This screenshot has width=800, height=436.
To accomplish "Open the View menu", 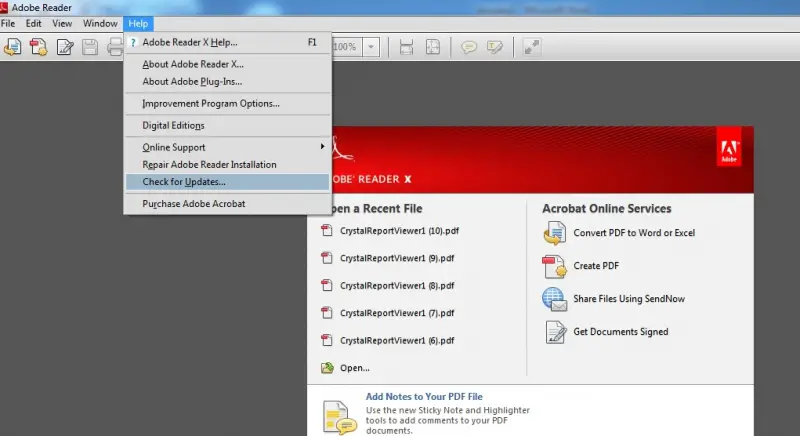I will click(62, 23).
